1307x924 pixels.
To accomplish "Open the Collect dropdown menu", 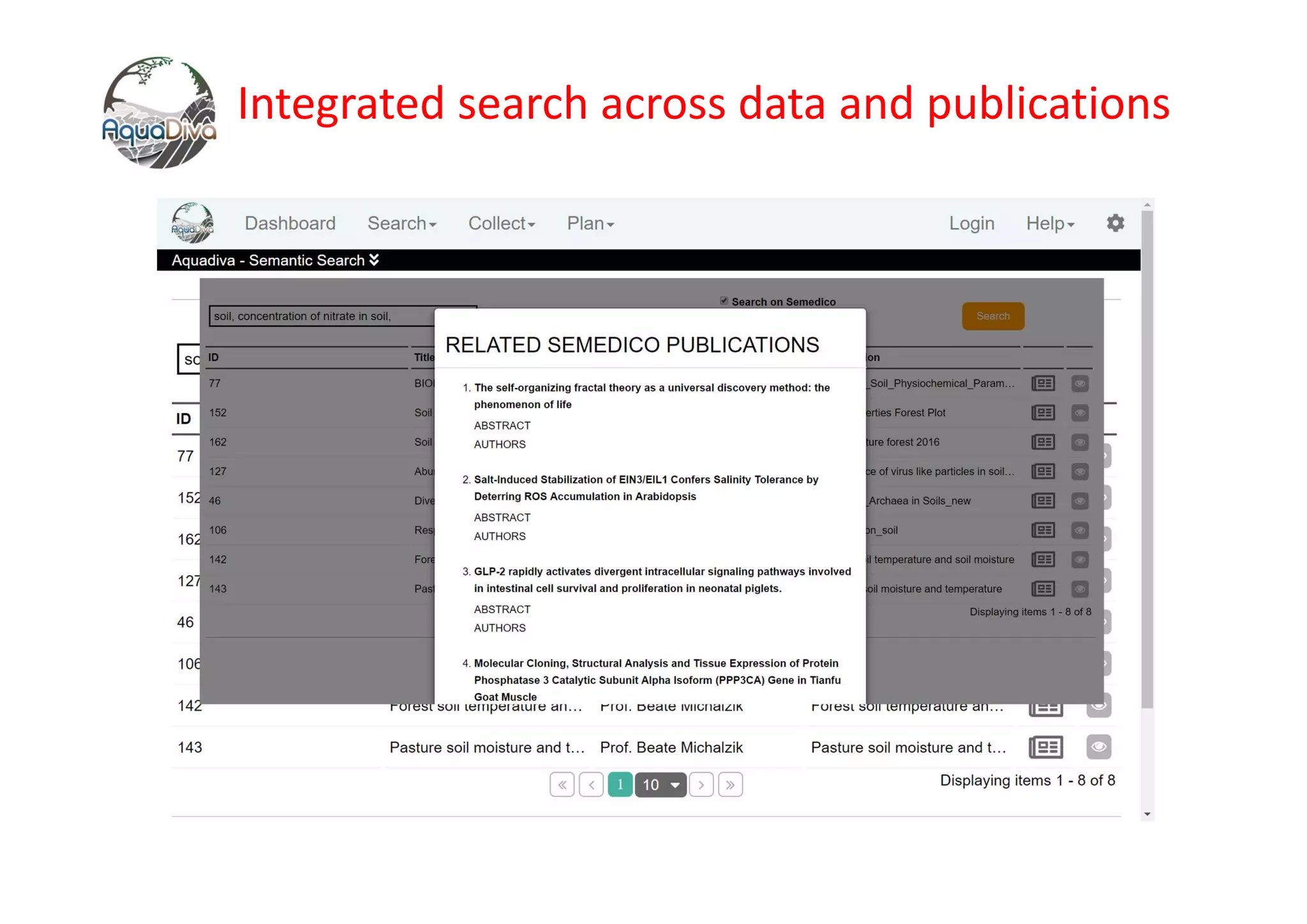I will 502,223.
